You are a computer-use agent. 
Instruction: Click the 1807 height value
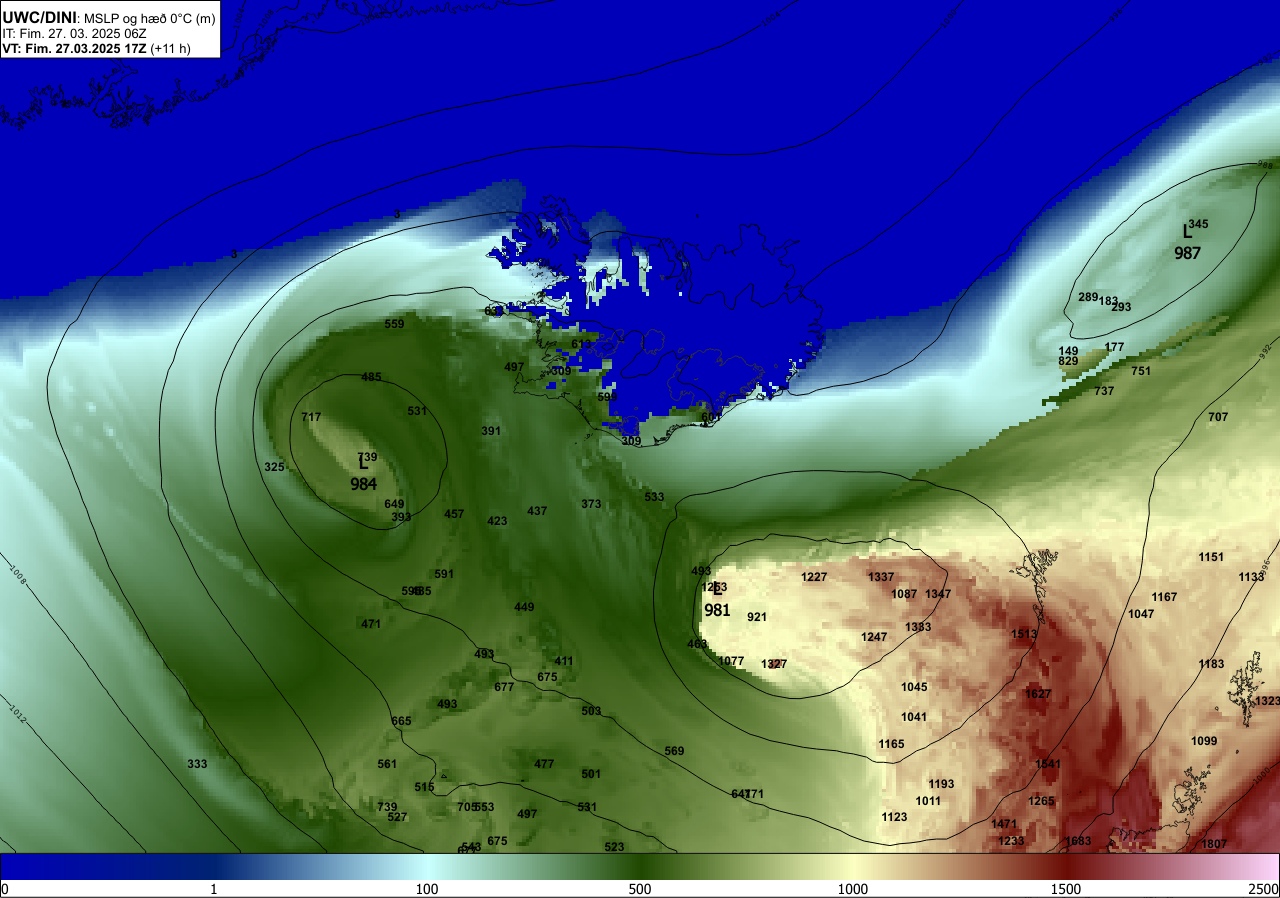coord(1214,844)
